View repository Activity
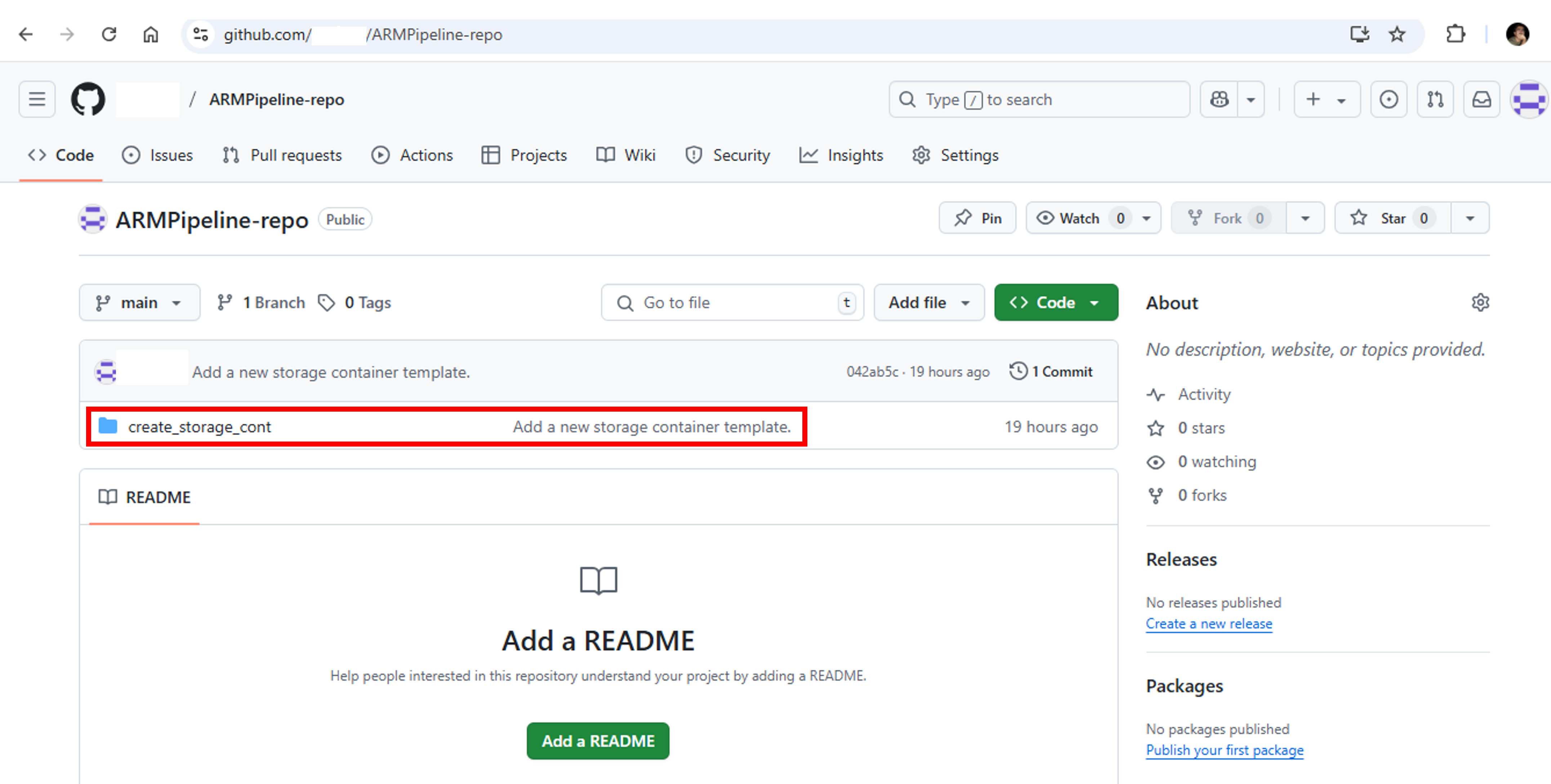1551x784 pixels. (x=1204, y=394)
